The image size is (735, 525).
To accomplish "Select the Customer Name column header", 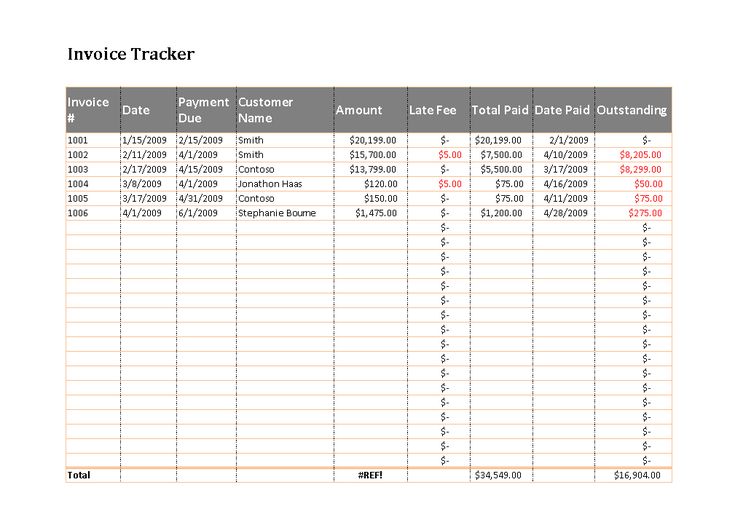I will (285, 110).
